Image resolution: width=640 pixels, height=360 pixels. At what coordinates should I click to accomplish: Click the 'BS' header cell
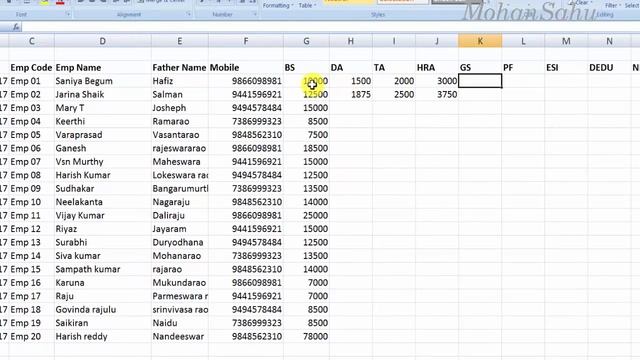(x=306, y=67)
